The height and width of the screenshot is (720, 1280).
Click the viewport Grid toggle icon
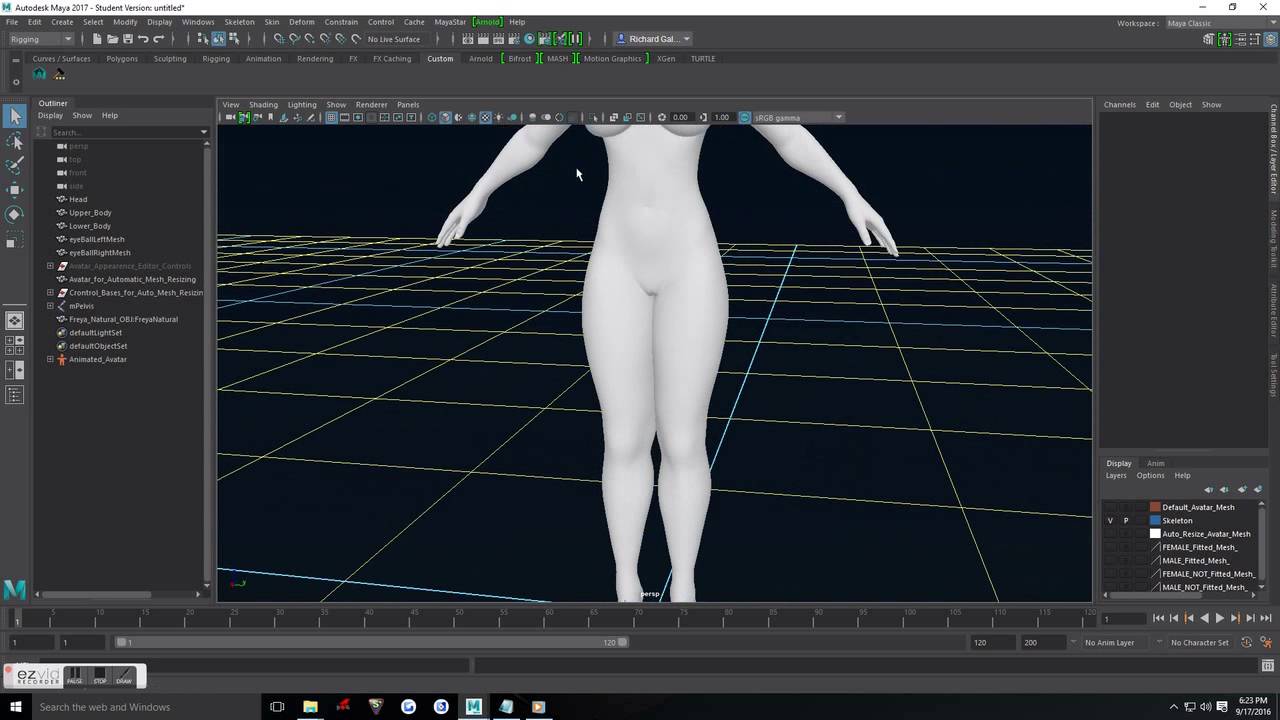331,117
